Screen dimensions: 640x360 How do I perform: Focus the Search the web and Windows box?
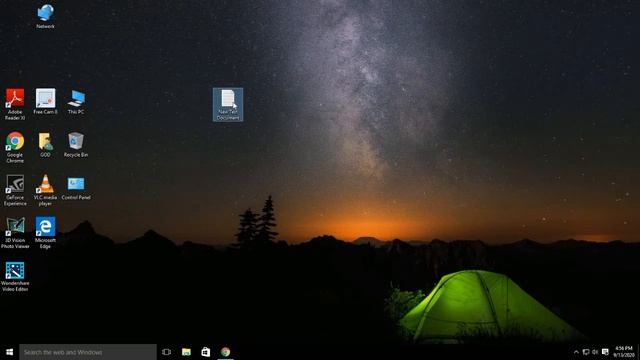point(88,352)
